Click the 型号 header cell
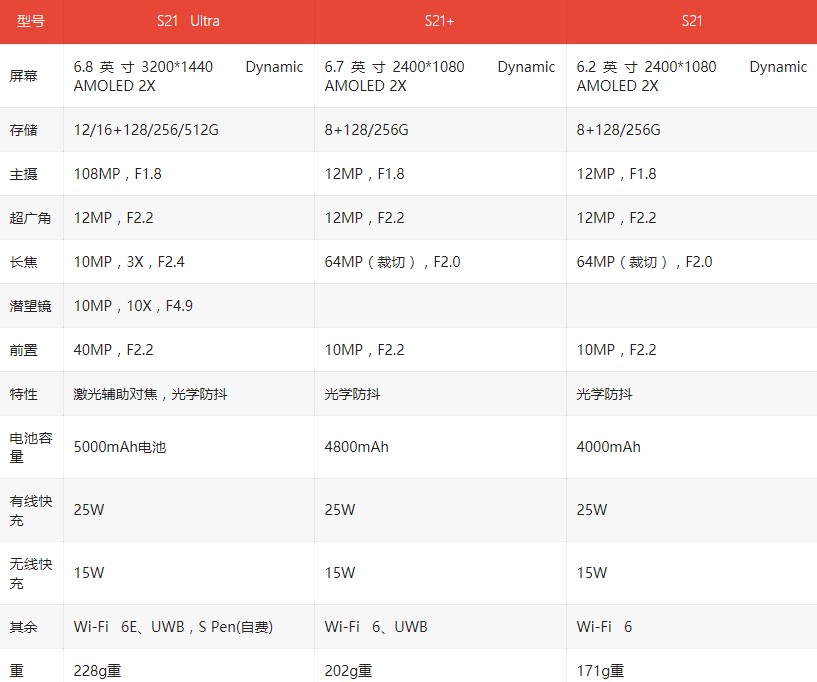The image size is (817, 682). click(31, 21)
